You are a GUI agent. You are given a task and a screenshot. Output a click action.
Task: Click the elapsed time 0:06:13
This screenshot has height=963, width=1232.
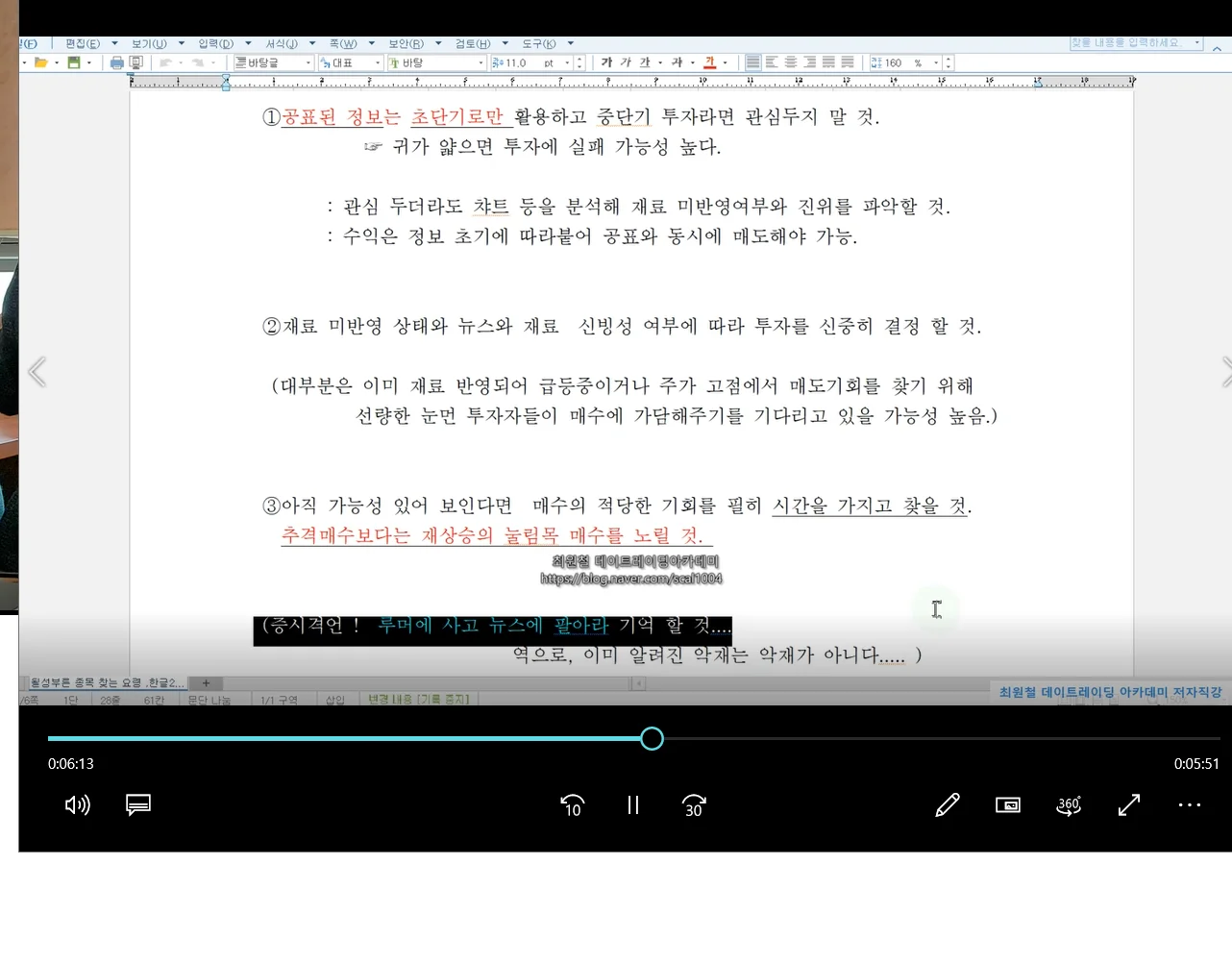coord(71,764)
